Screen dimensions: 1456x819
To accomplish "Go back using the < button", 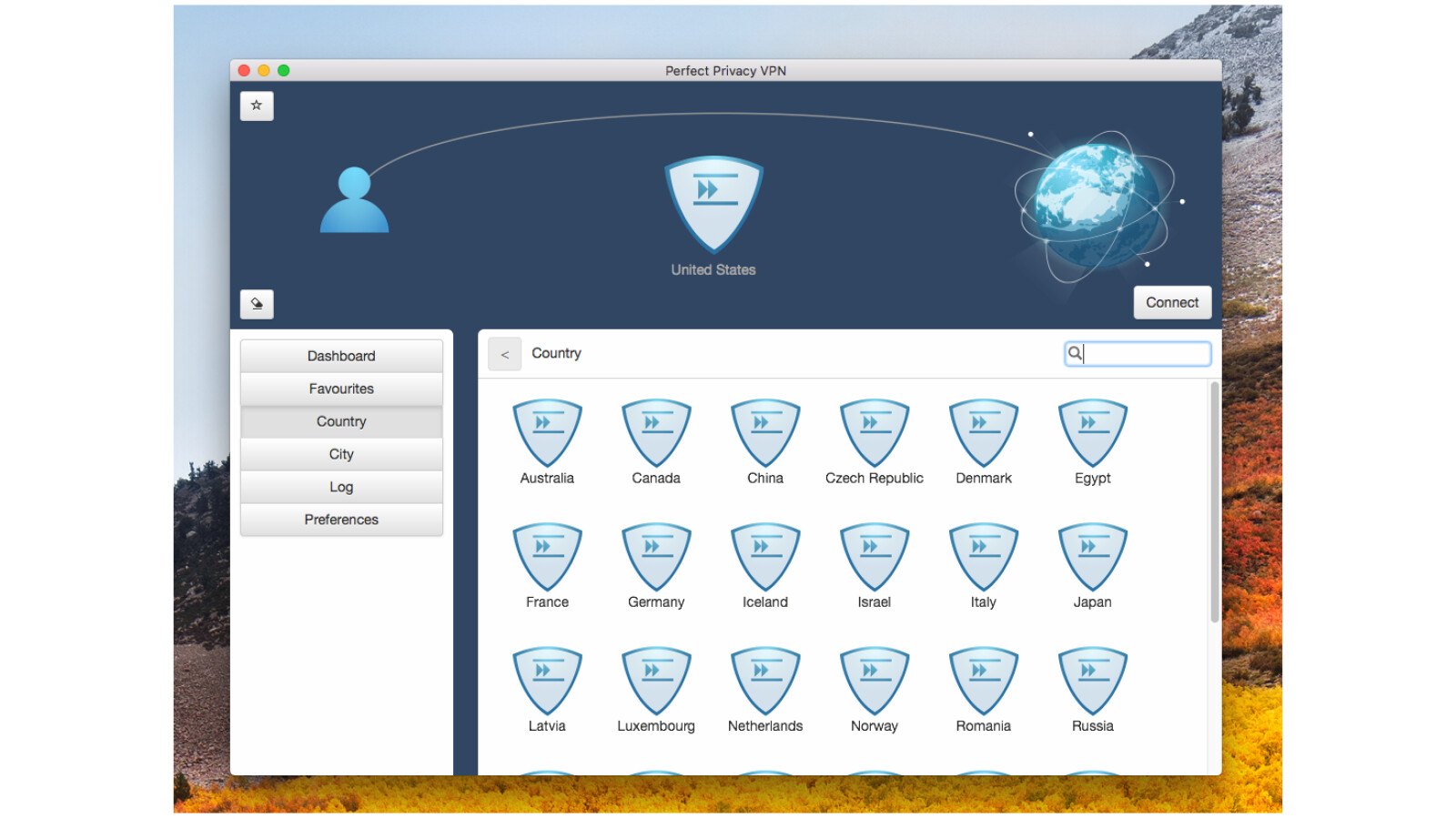I will coord(504,354).
